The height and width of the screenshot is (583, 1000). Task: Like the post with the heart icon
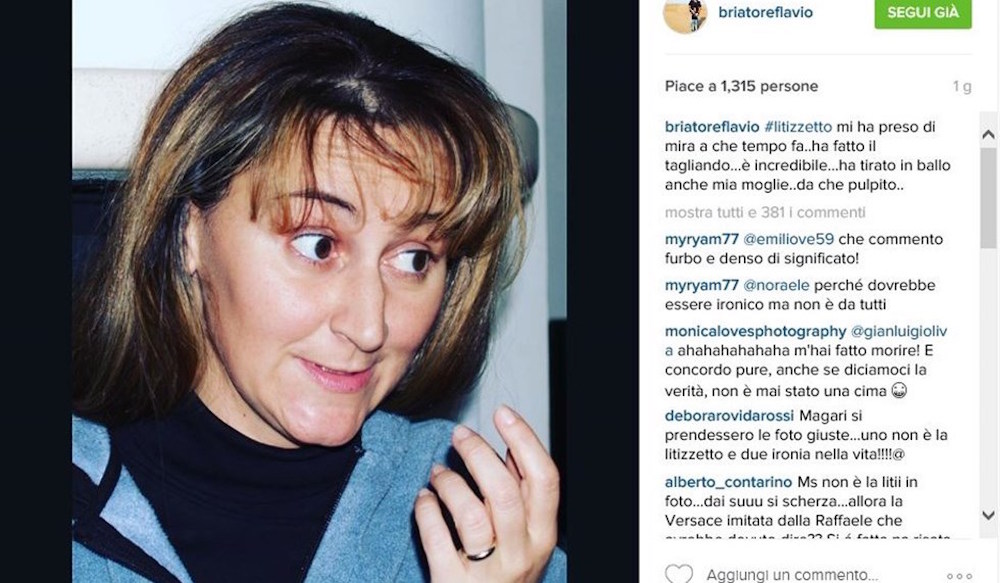[679, 574]
